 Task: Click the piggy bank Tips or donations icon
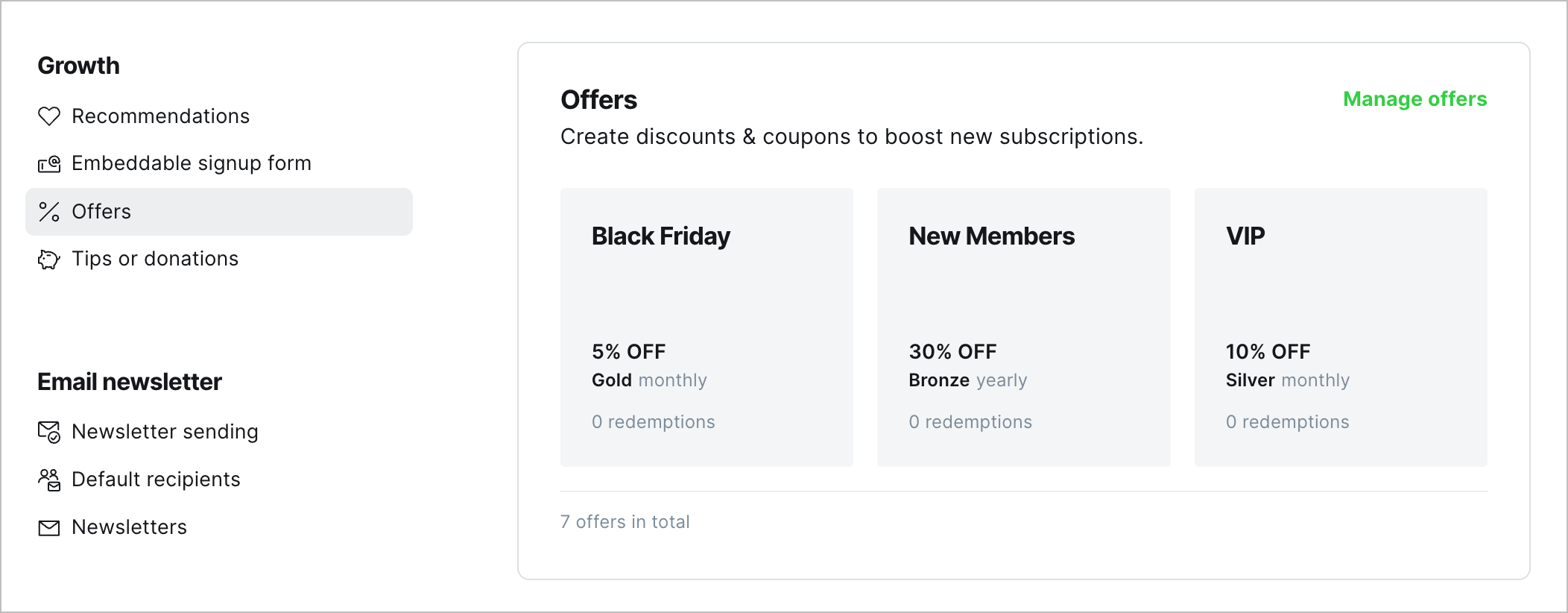coord(48,259)
